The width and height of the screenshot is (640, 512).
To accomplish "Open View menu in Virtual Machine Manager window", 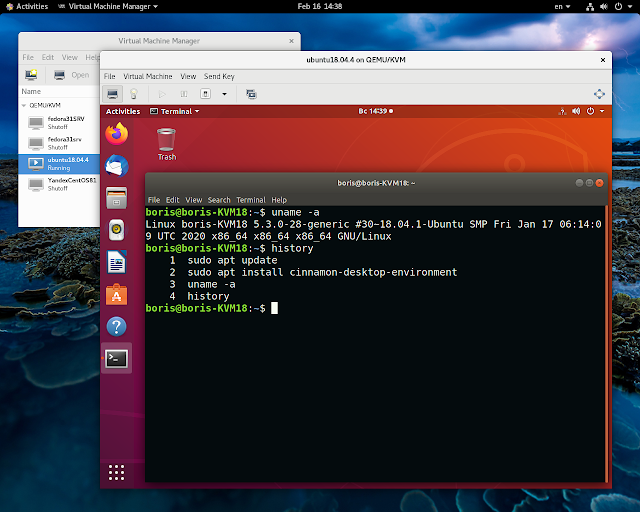I will pyautogui.click(x=69, y=57).
